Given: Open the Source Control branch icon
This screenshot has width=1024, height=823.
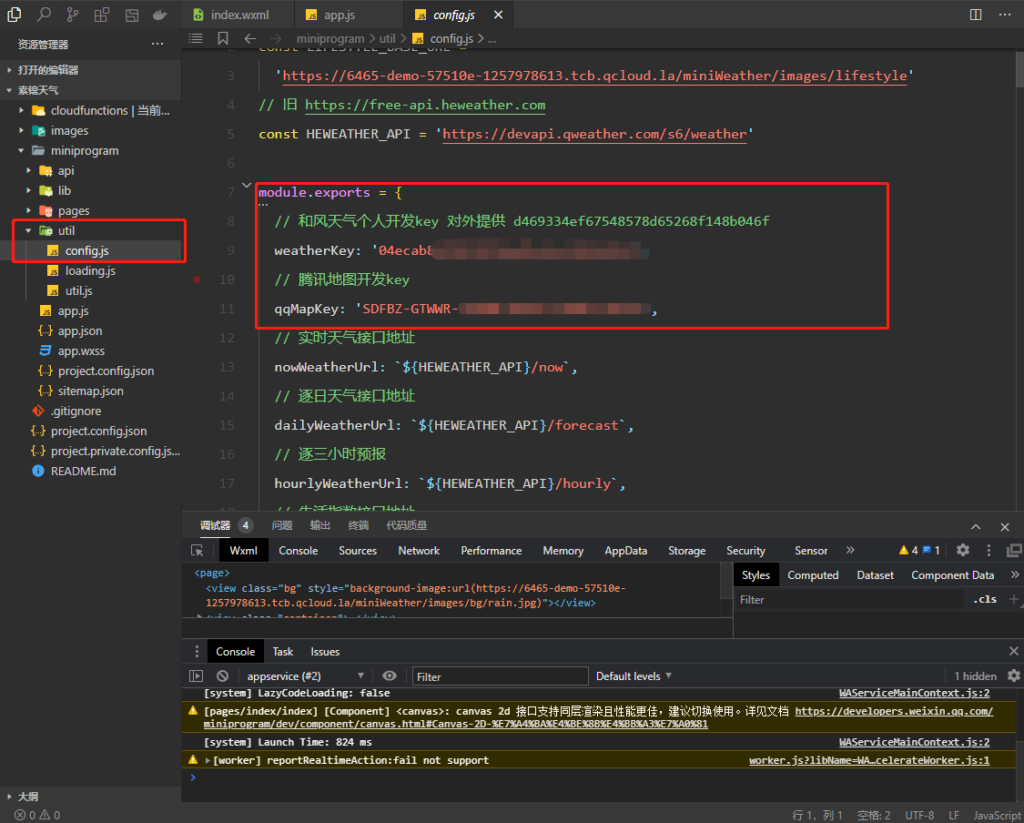Looking at the screenshot, I should (72, 15).
